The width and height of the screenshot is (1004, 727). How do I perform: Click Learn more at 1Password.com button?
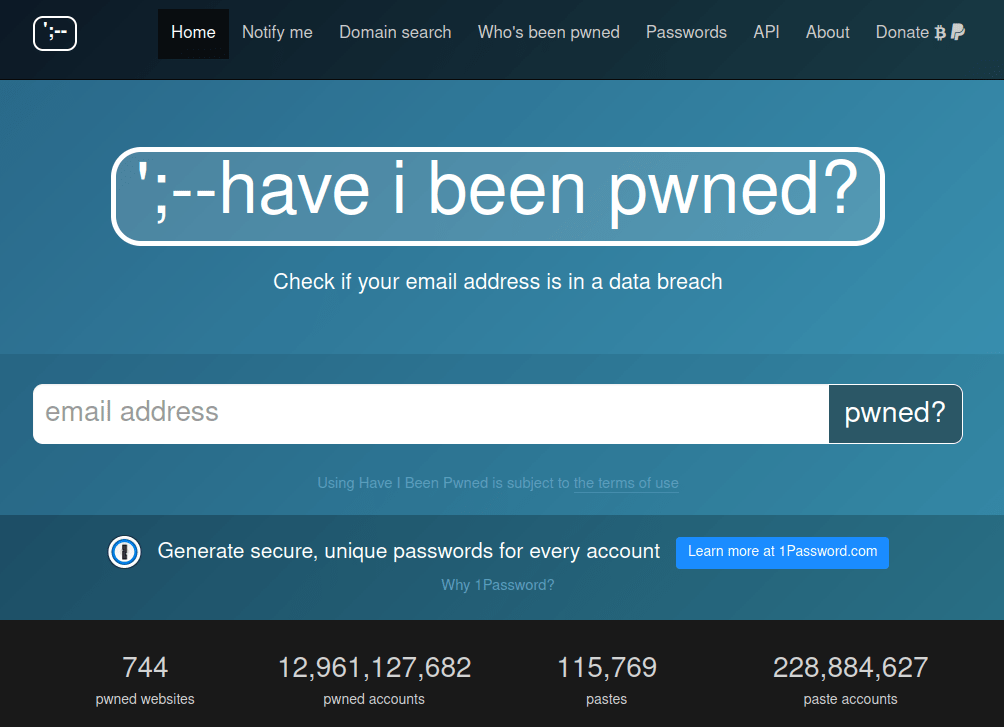pos(782,552)
